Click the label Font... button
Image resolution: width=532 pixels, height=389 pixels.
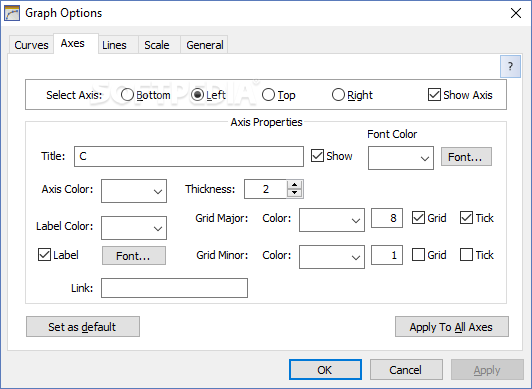pyautogui.click(x=134, y=255)
